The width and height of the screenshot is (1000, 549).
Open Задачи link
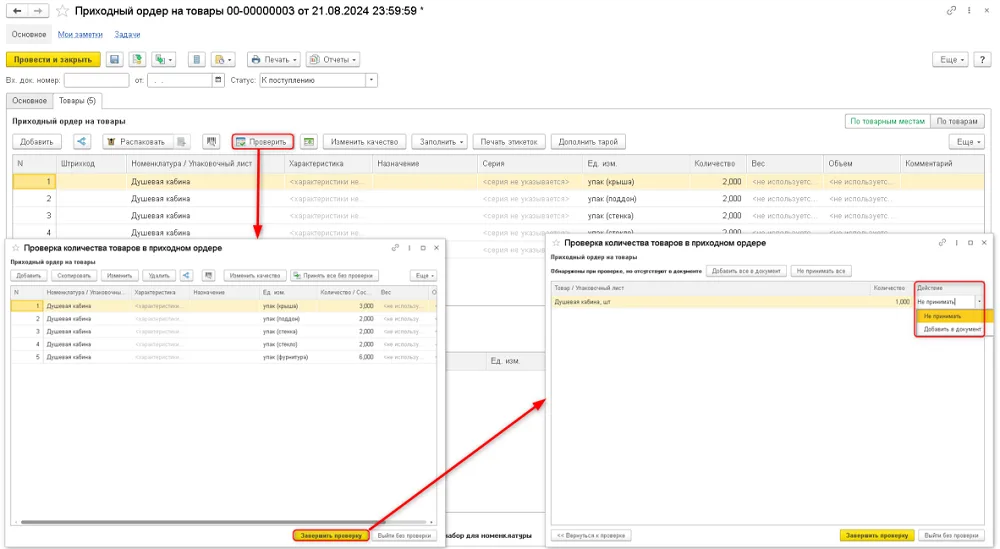tap(127, 34)
